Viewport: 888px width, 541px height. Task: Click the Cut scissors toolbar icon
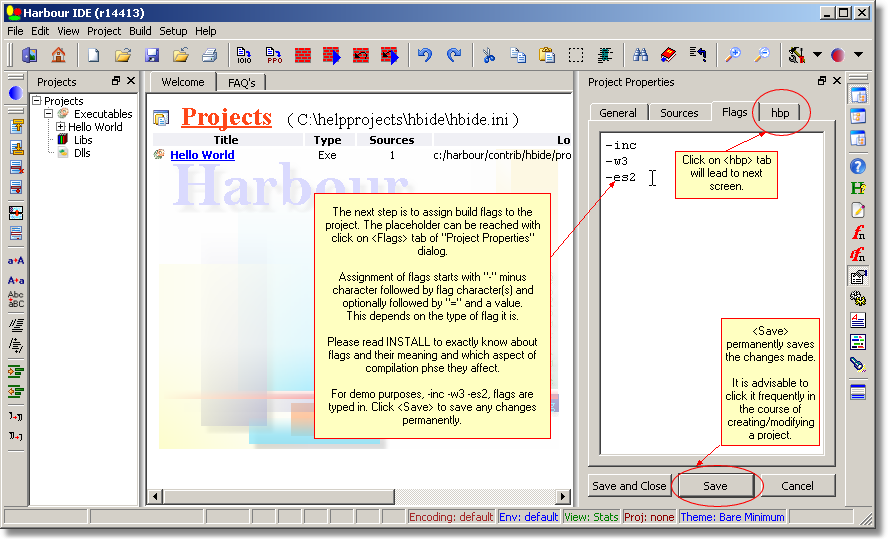coord(489,55)
